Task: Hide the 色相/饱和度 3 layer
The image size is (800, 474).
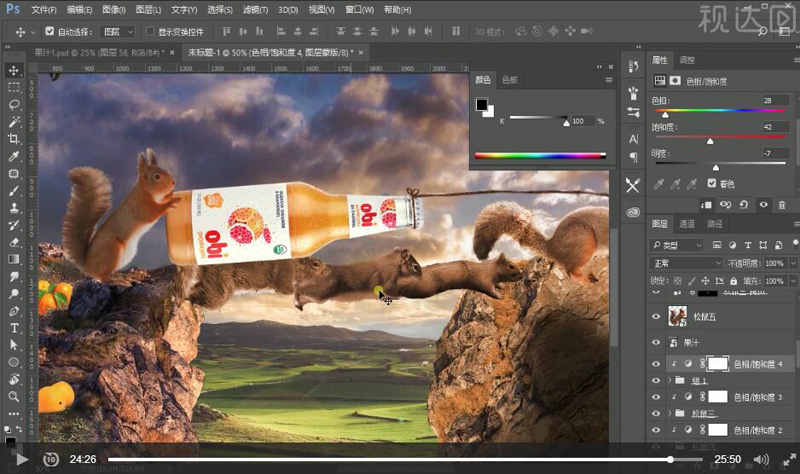Action: click(656, 397)
